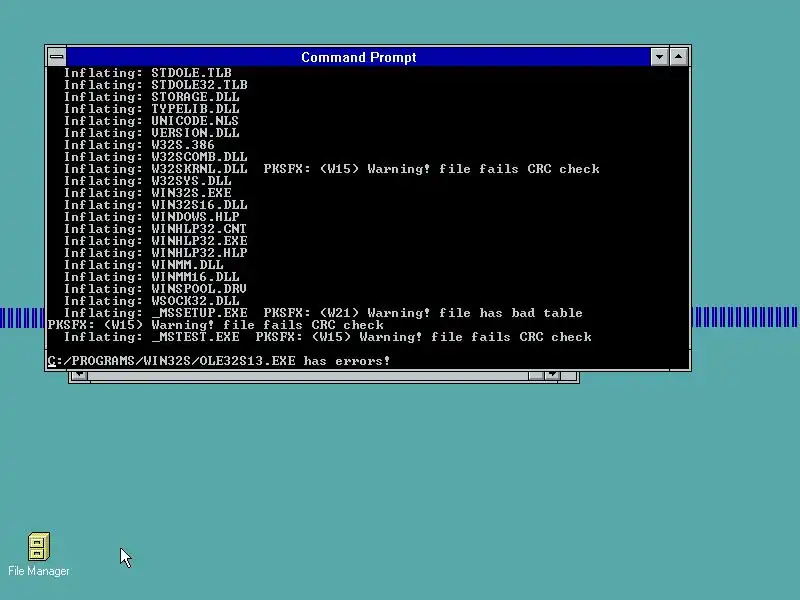
Task: Click the 'STORAGE.DLL' output line
Action: pyautogui.click(x=152, y=97)
